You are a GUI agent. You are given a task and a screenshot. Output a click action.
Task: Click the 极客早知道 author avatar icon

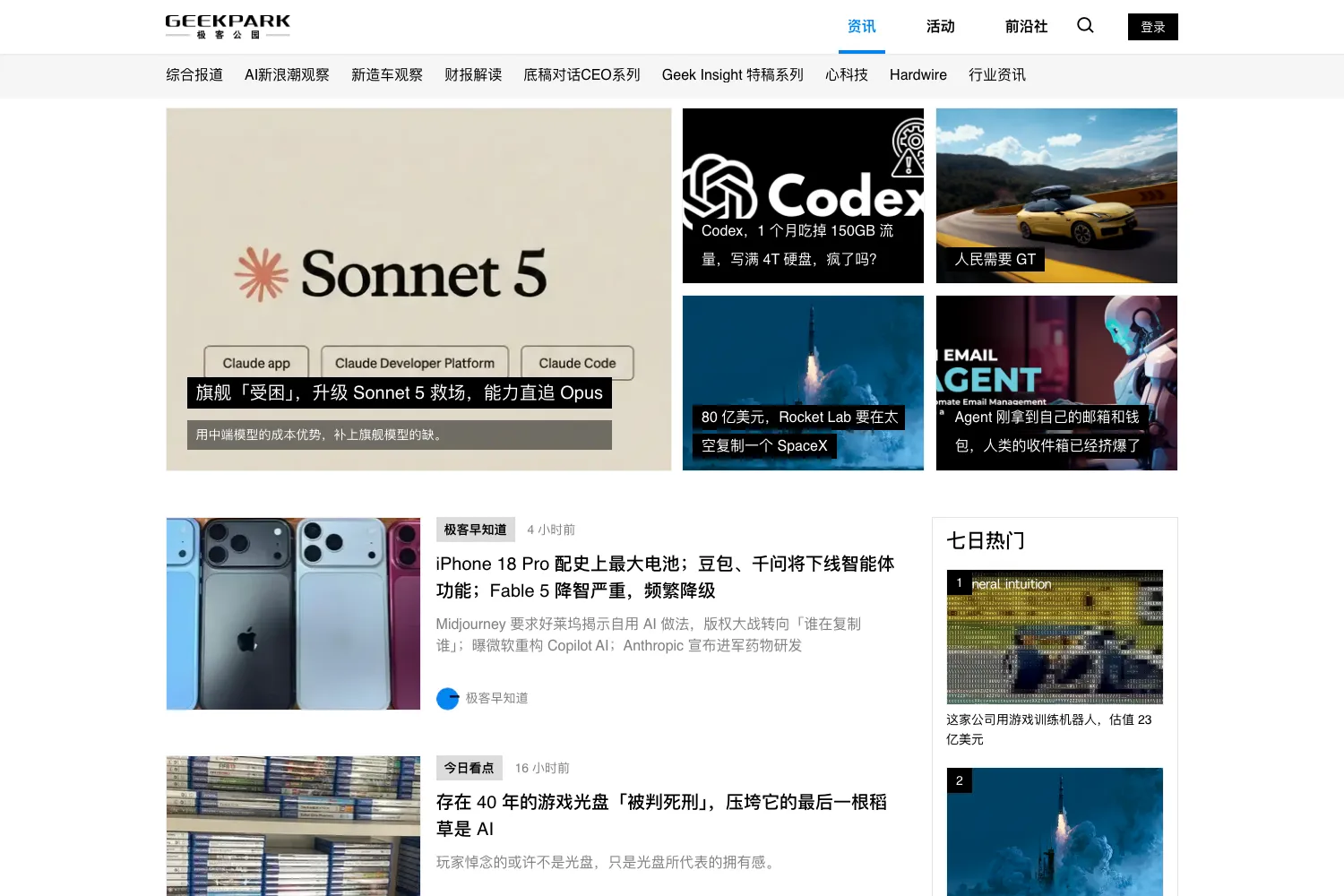pyautogui.click(x=447, y=699)
